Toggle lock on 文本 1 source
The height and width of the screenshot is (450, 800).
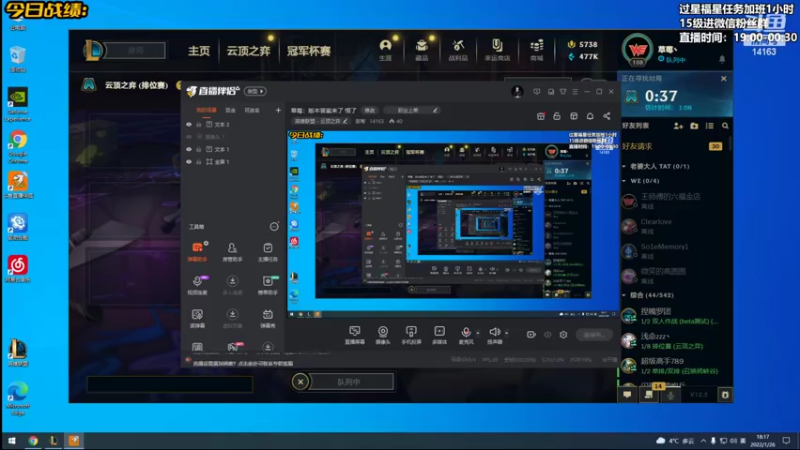(x=199, y=149)
